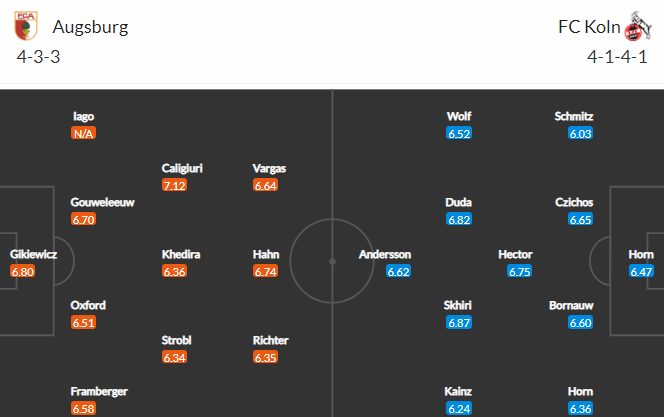Click the FC Koln club crest logo
Screen dimensions: 664x417
pyautogui.click(x=638, y=27)
